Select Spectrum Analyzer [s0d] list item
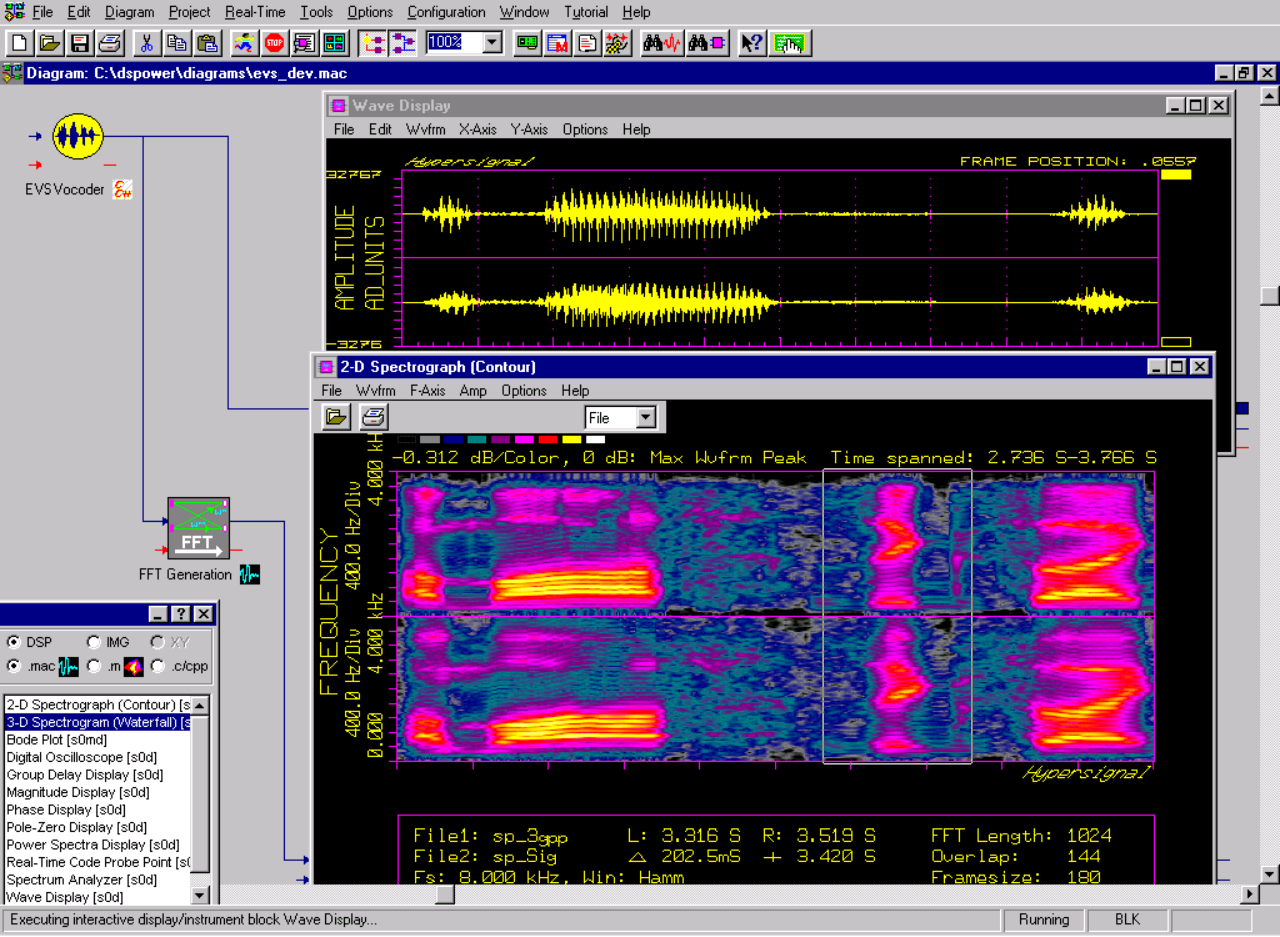The image size is (1280, 937). click(x=98, y=880)
